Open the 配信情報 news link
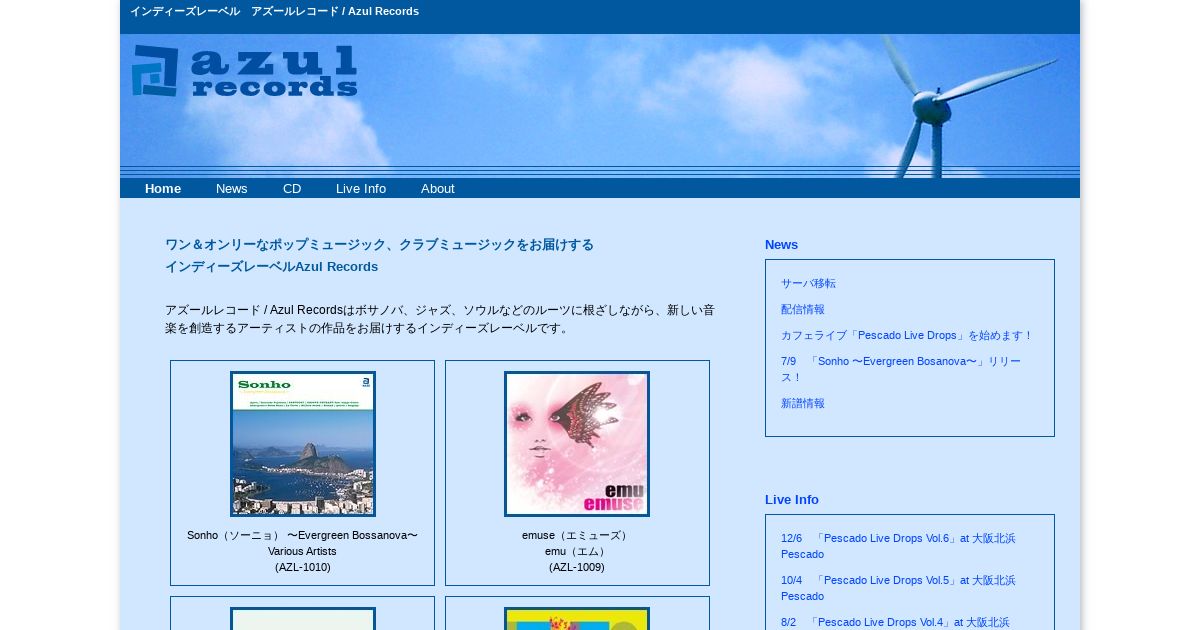 click(803, 309)
